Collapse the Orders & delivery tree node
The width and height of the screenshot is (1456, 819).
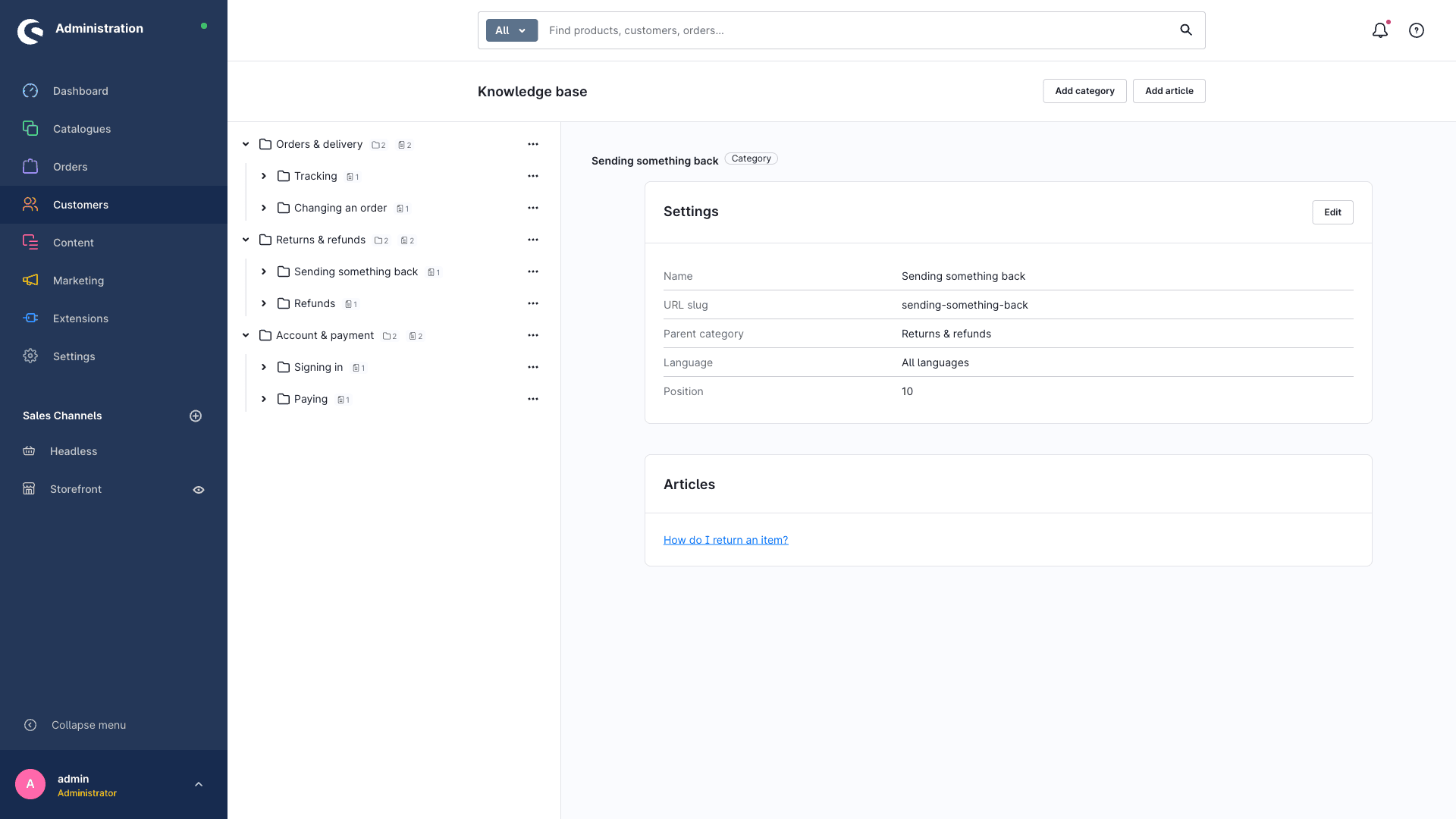246,144
